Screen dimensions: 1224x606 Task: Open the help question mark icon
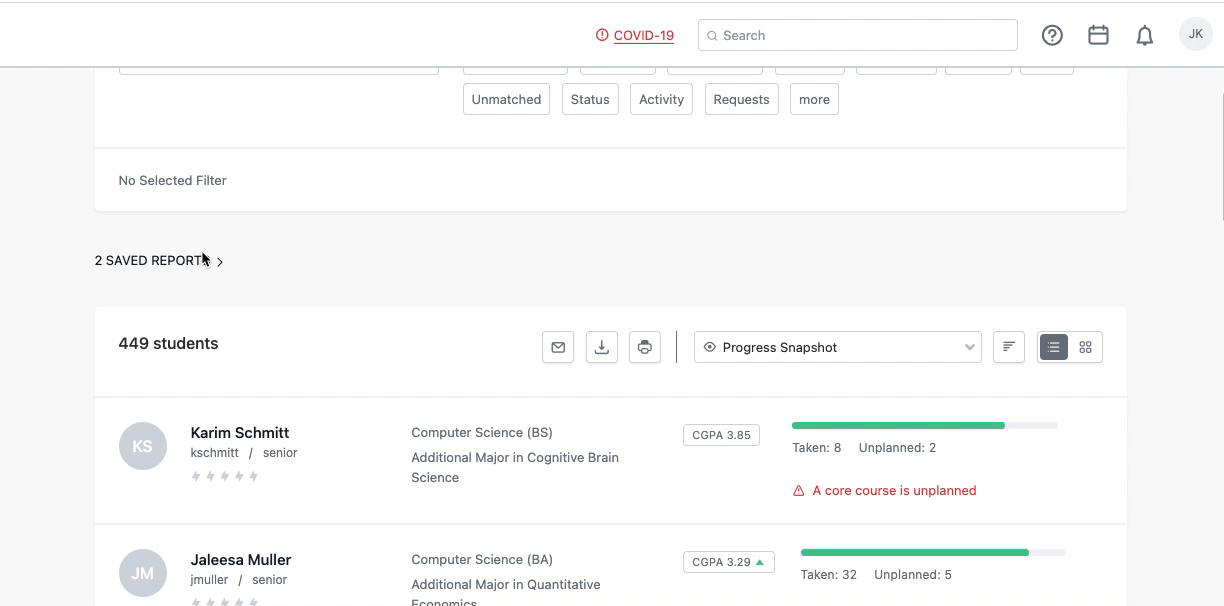click(1052, 34)
